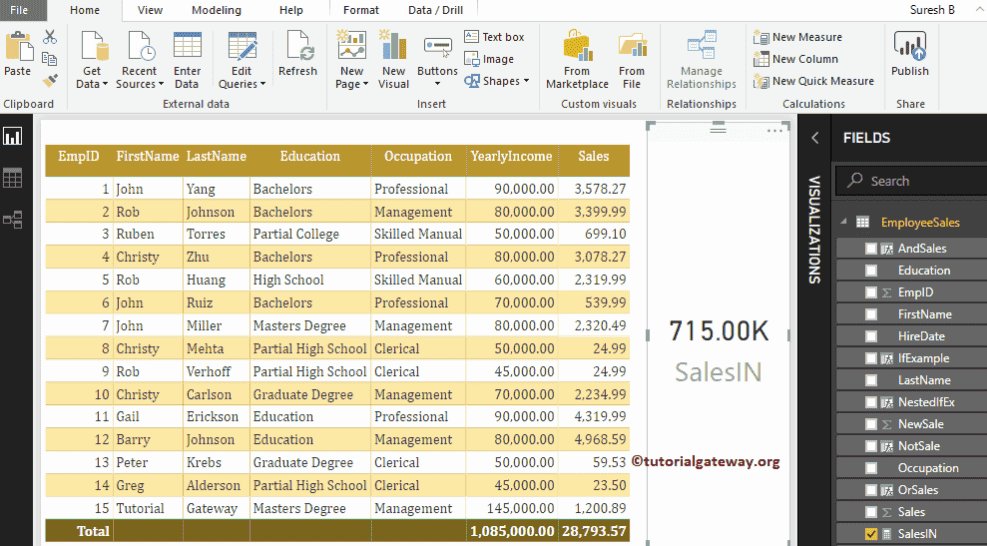Screen dimensions: 987x546
Task: Collapse the EmployeeSales table tree
Action: (843, 223)
